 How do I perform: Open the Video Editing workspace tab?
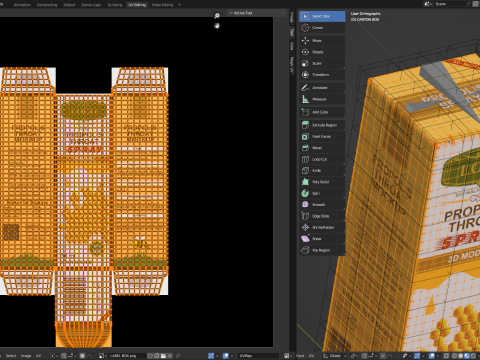click(162, 5)
